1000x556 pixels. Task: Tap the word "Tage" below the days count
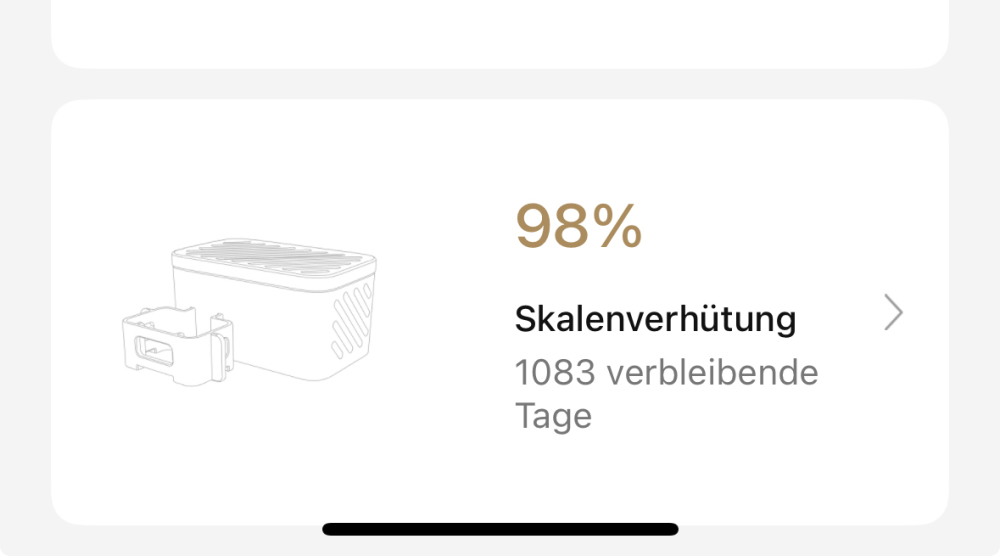click(x=553, y=415)
